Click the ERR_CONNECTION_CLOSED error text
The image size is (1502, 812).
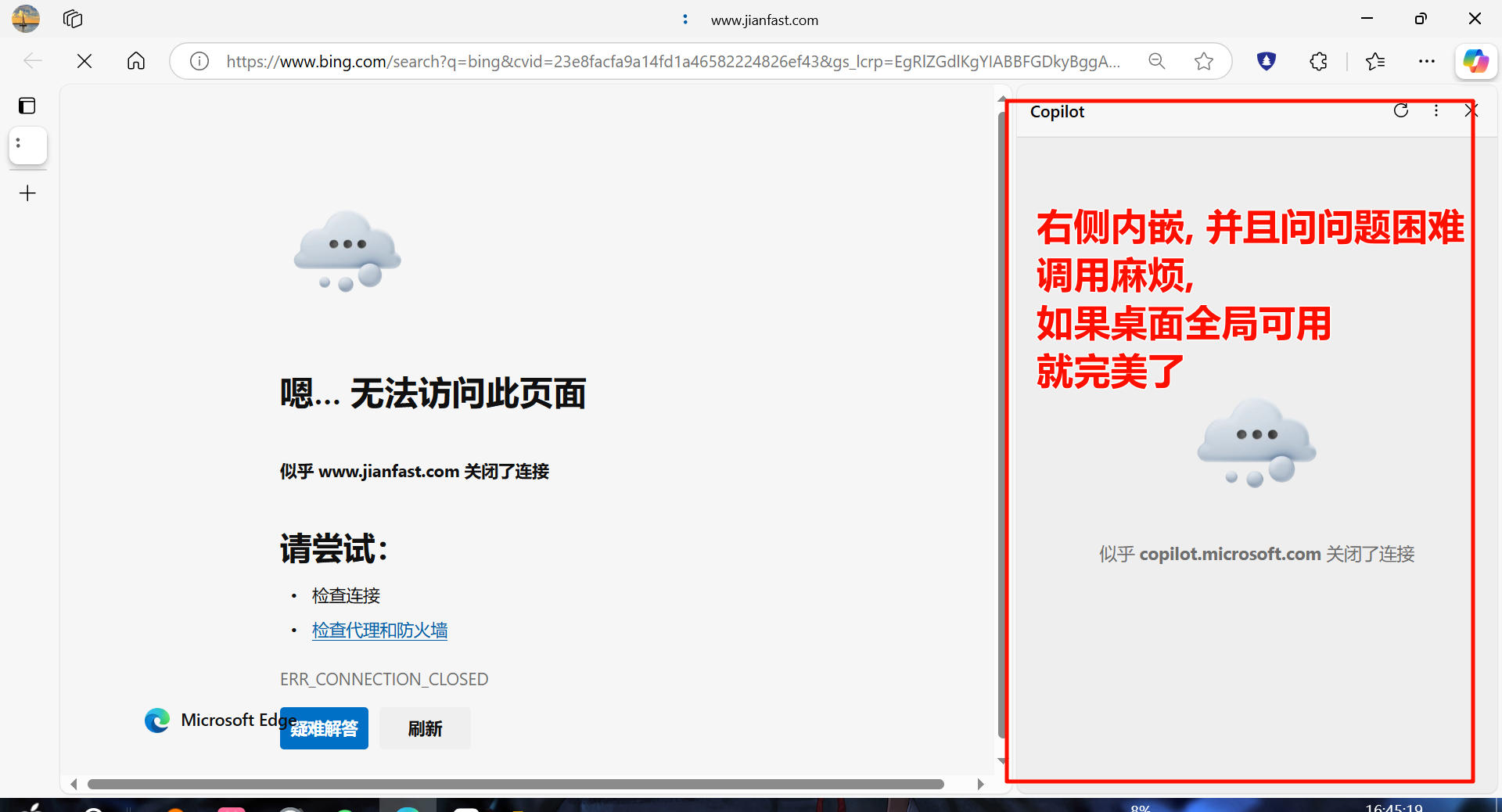point(384,679)
